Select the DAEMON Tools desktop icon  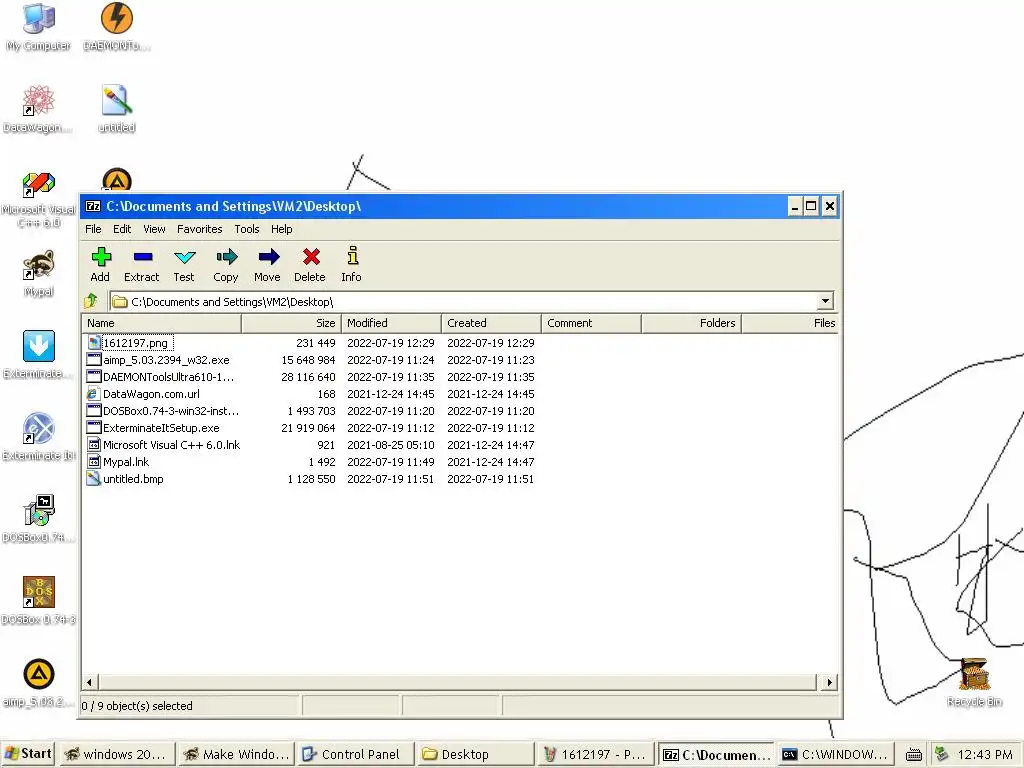pos(116,18)
